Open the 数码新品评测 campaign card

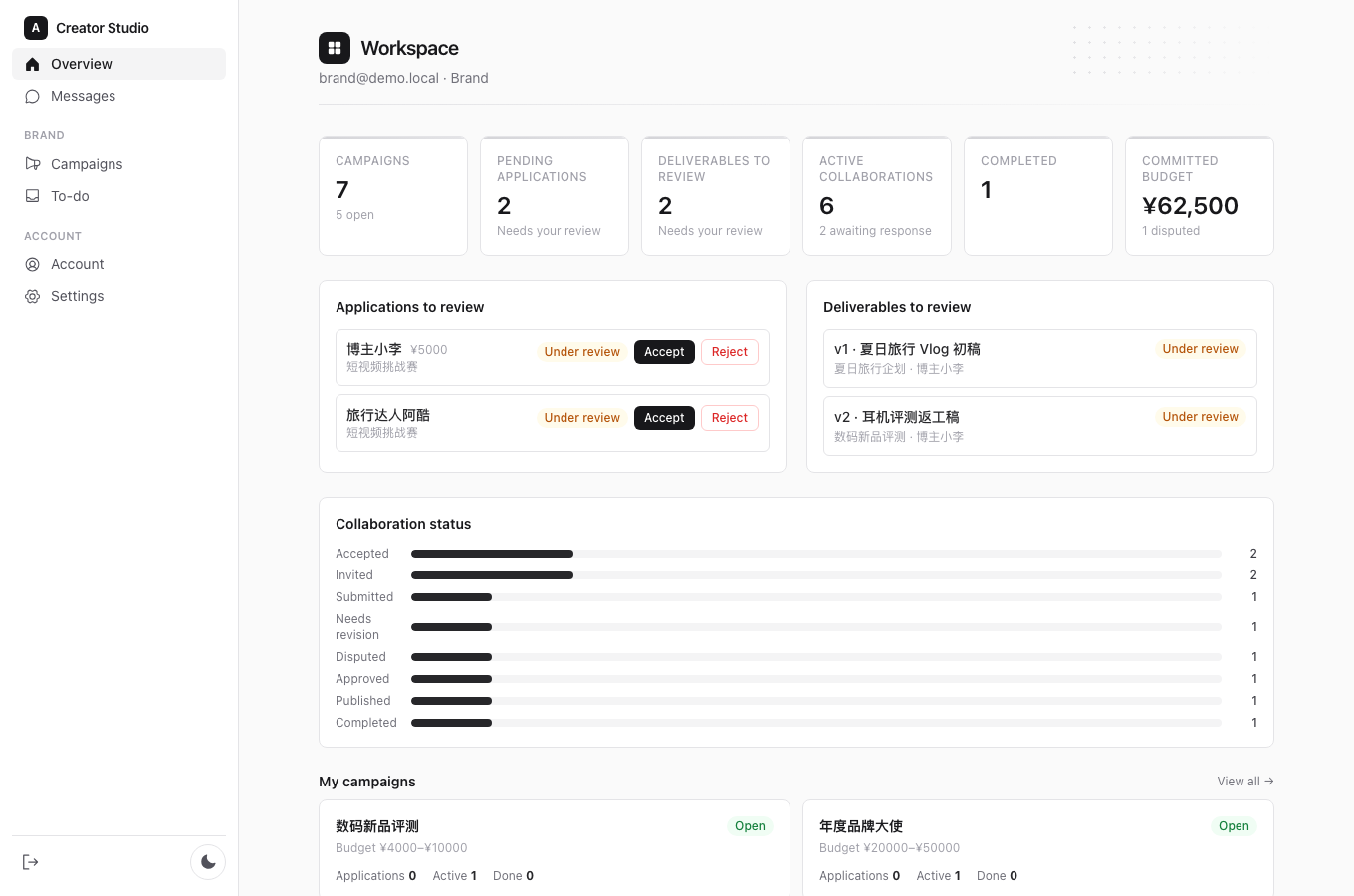(555, 848)
